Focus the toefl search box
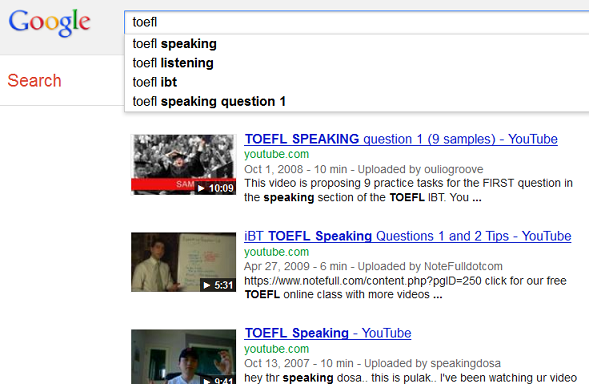Viewport: 589px width, 384px height. click(356, 23)
